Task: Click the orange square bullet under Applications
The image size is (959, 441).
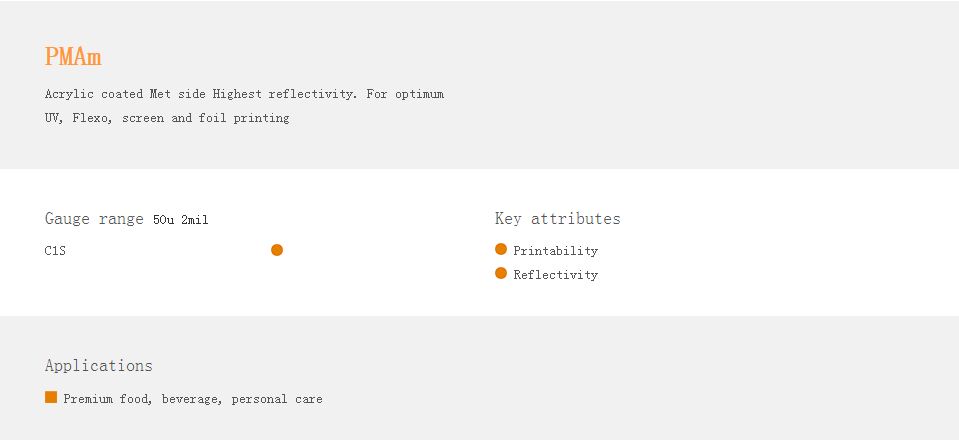Action: [51, 397]
